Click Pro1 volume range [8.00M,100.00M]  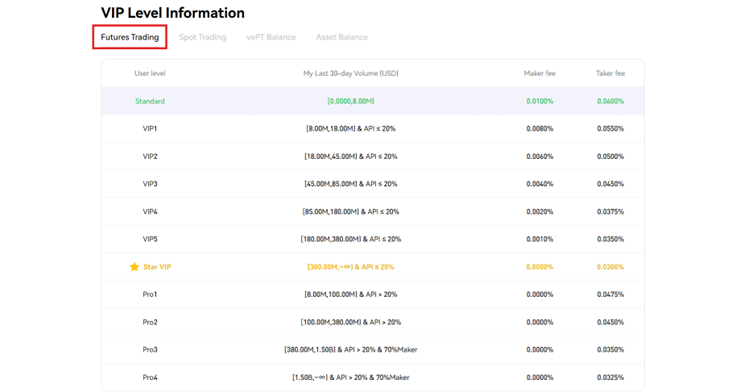pos(331,294)
